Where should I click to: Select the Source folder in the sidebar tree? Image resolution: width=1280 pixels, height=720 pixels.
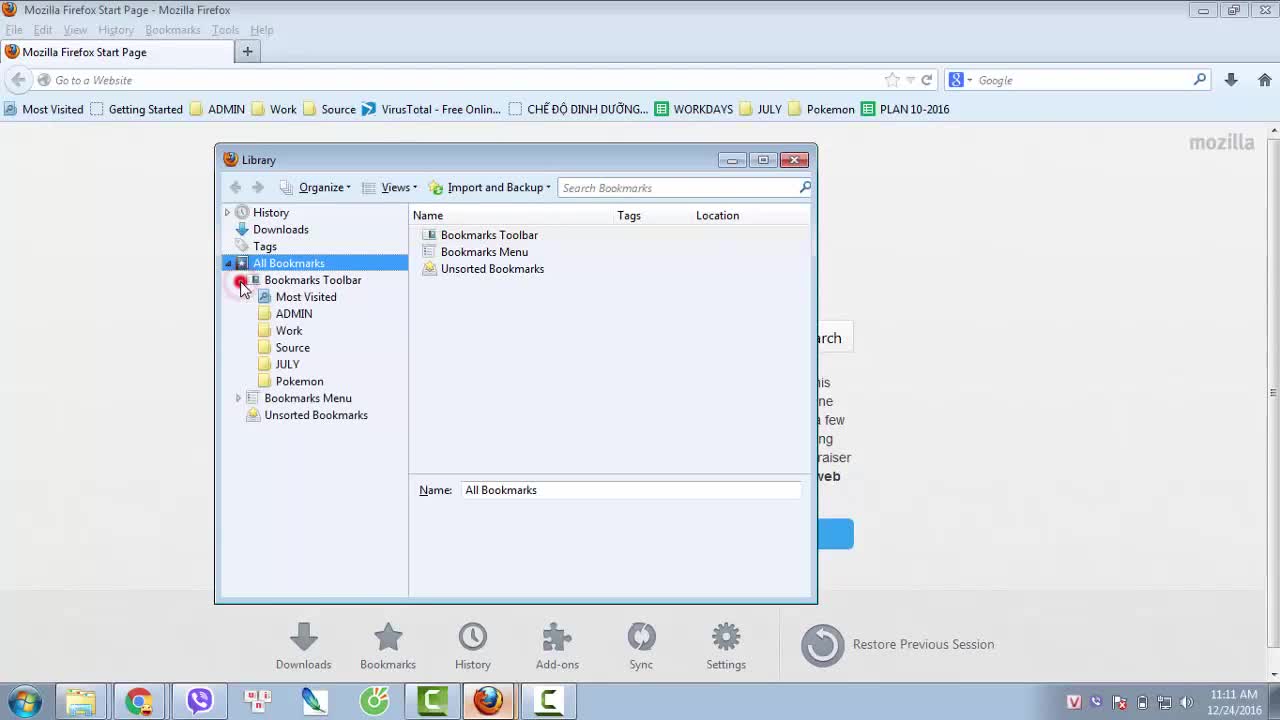(292, 348)
